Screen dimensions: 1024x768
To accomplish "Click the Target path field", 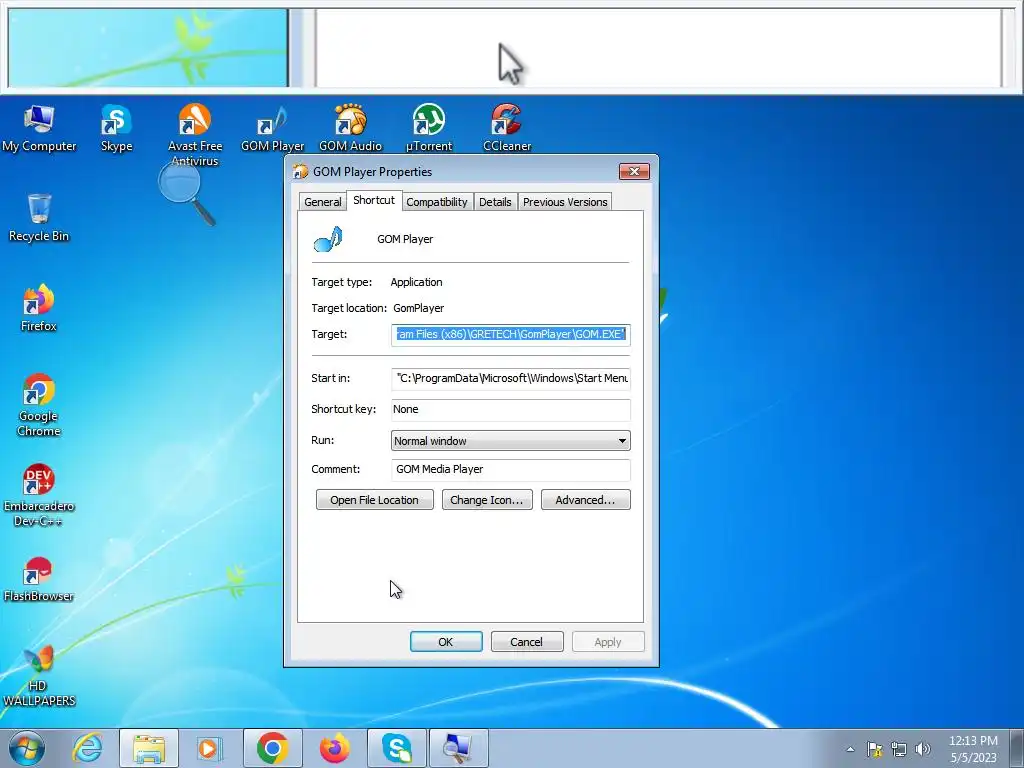I will pyautogui.click(x=511, y=334).
